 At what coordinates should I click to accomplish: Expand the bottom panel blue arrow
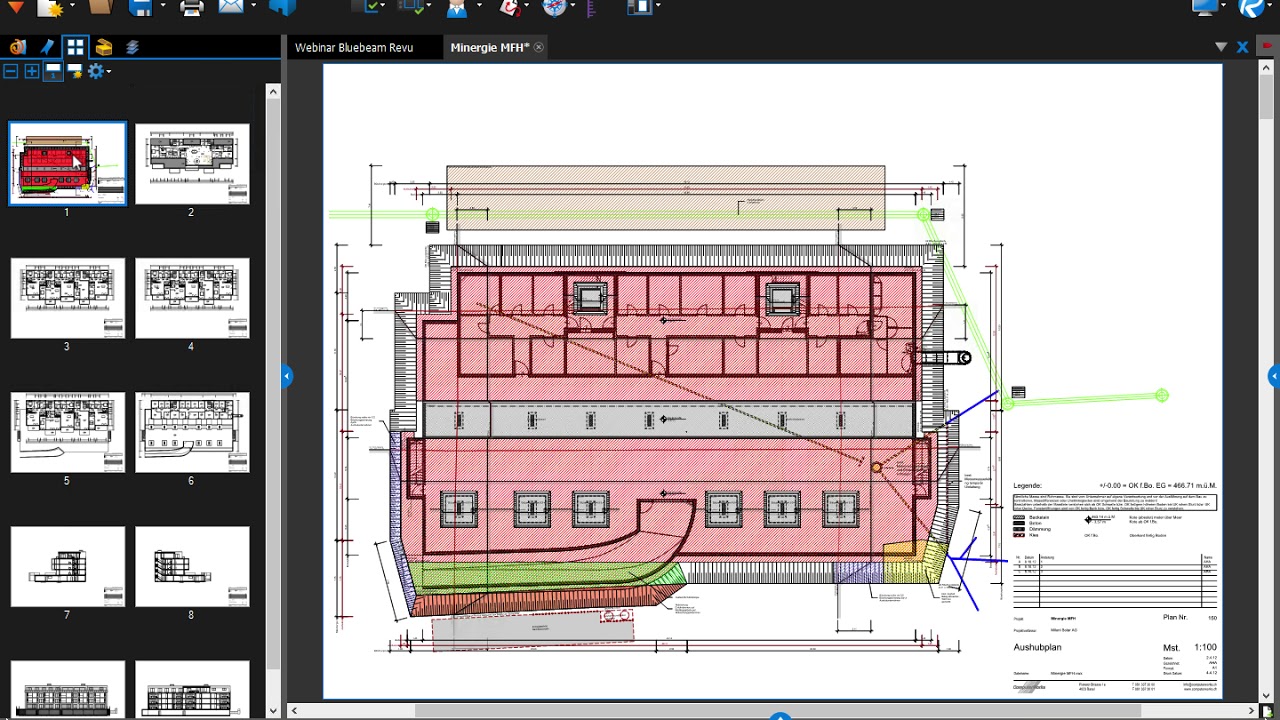click(x=780, y=716)
